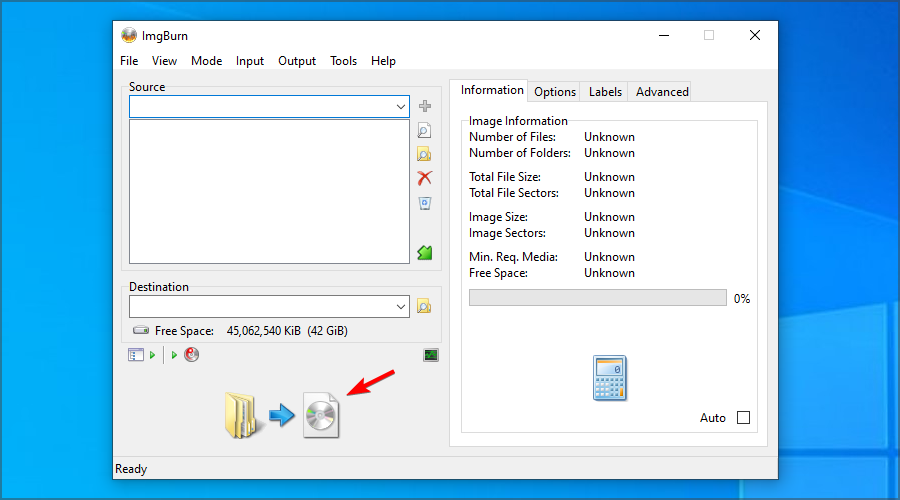
Task: Open the Mode menu
Action: tap(206, 61)
